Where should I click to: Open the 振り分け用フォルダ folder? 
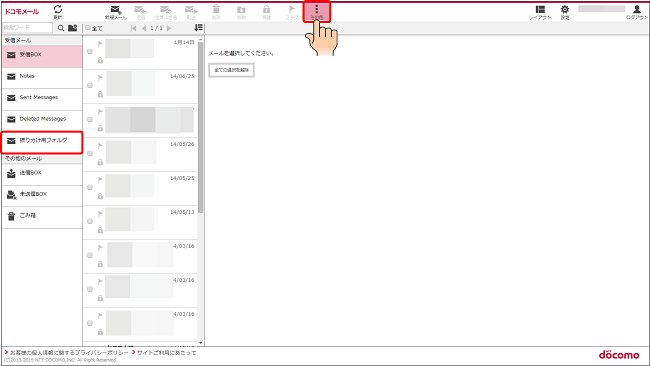coord(42,142)
